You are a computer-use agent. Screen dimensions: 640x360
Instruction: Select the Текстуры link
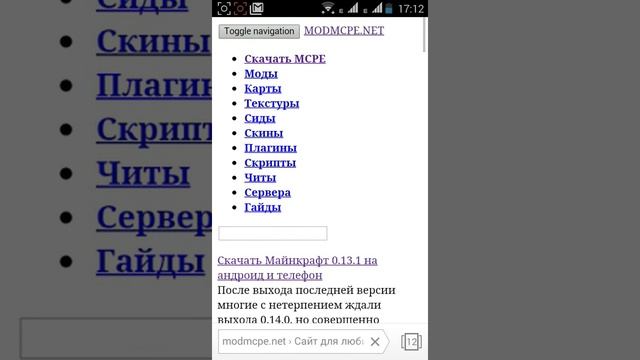[272, 104]
